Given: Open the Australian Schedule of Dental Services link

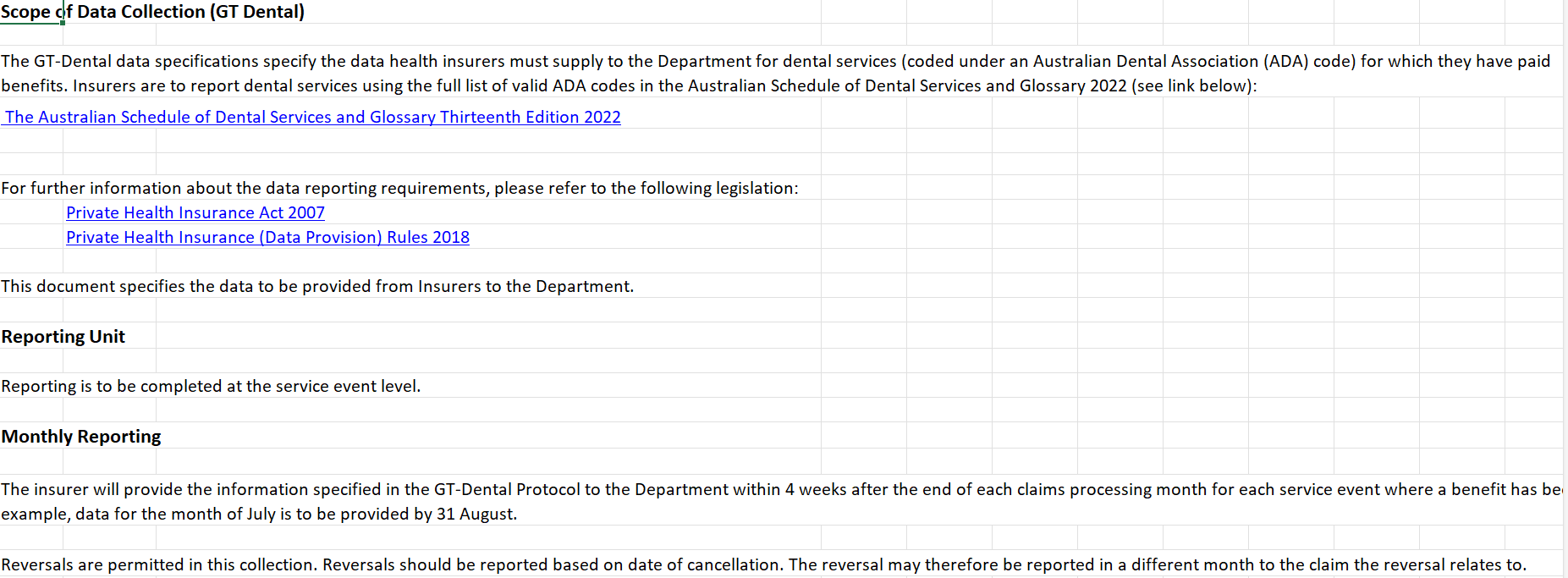Looking at the screenshot, I should click(312, 117).
